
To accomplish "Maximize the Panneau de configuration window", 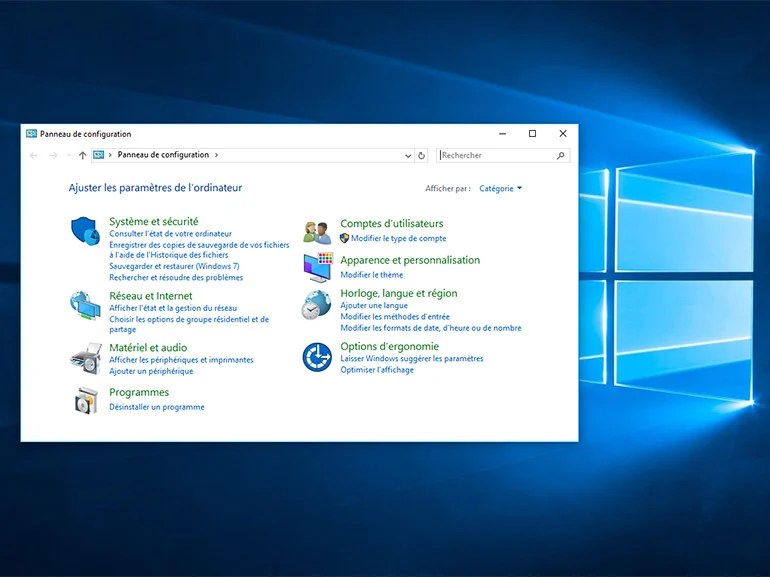I will [x=532, y=134].
